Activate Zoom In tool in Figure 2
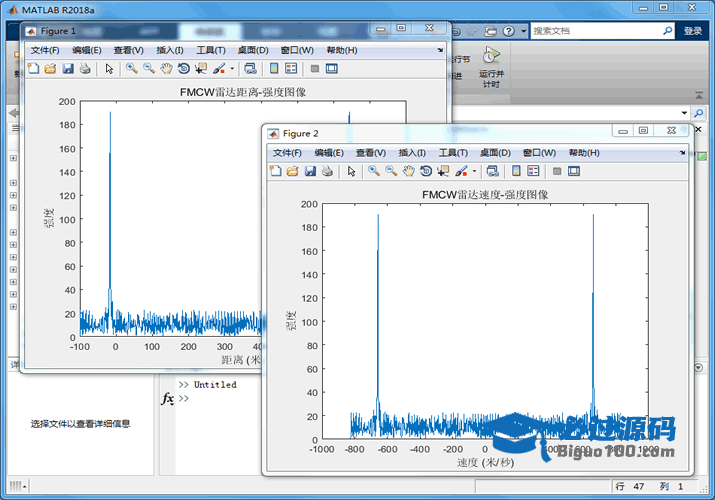 (374, 171)
